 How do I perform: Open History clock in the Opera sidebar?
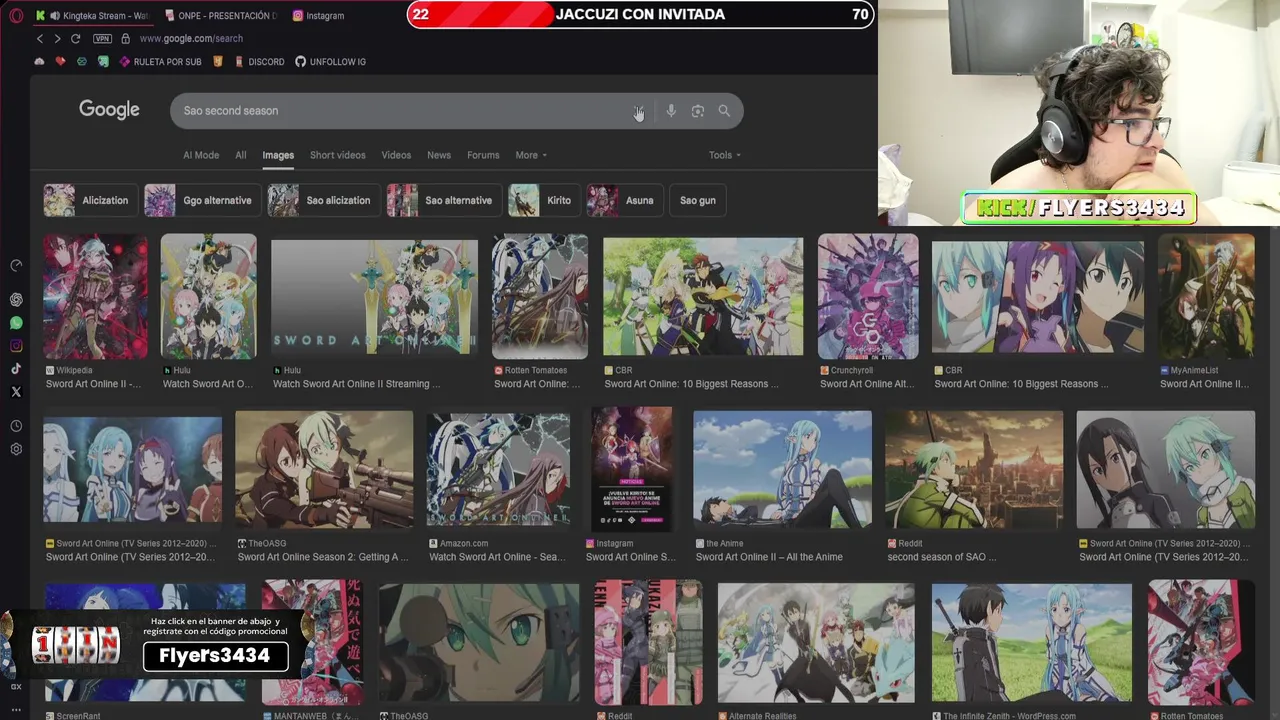click(16, 426)
